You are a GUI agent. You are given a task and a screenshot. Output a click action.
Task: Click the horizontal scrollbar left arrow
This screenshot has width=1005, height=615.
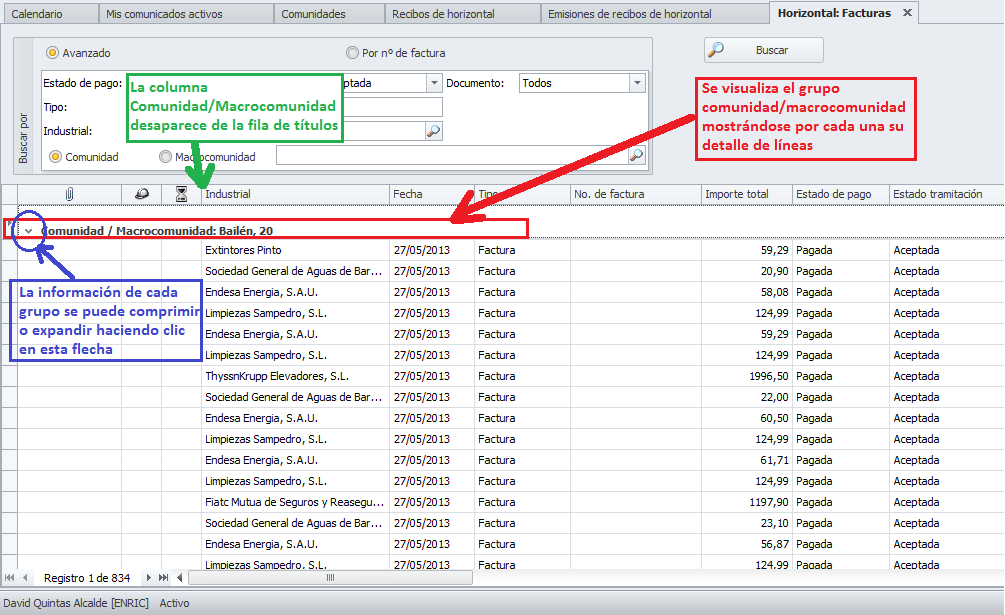[x=180, y=578]
